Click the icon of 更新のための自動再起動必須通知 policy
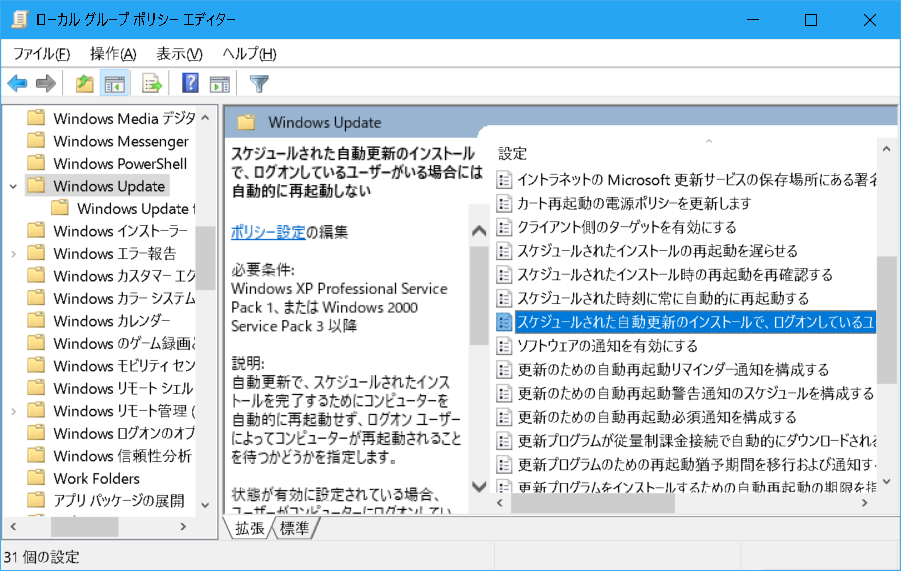Screen dimensions: 901x571 (x=504, y=417)
